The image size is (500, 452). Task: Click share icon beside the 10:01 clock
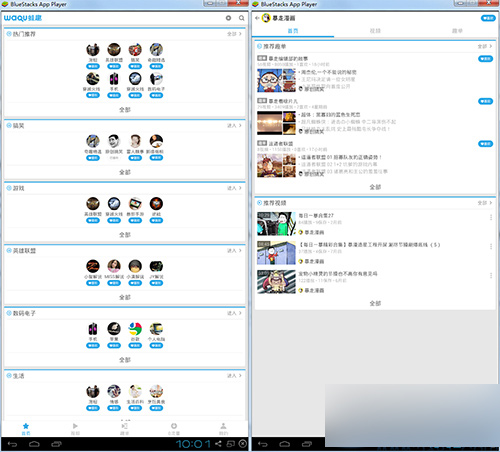pos(218,444)
